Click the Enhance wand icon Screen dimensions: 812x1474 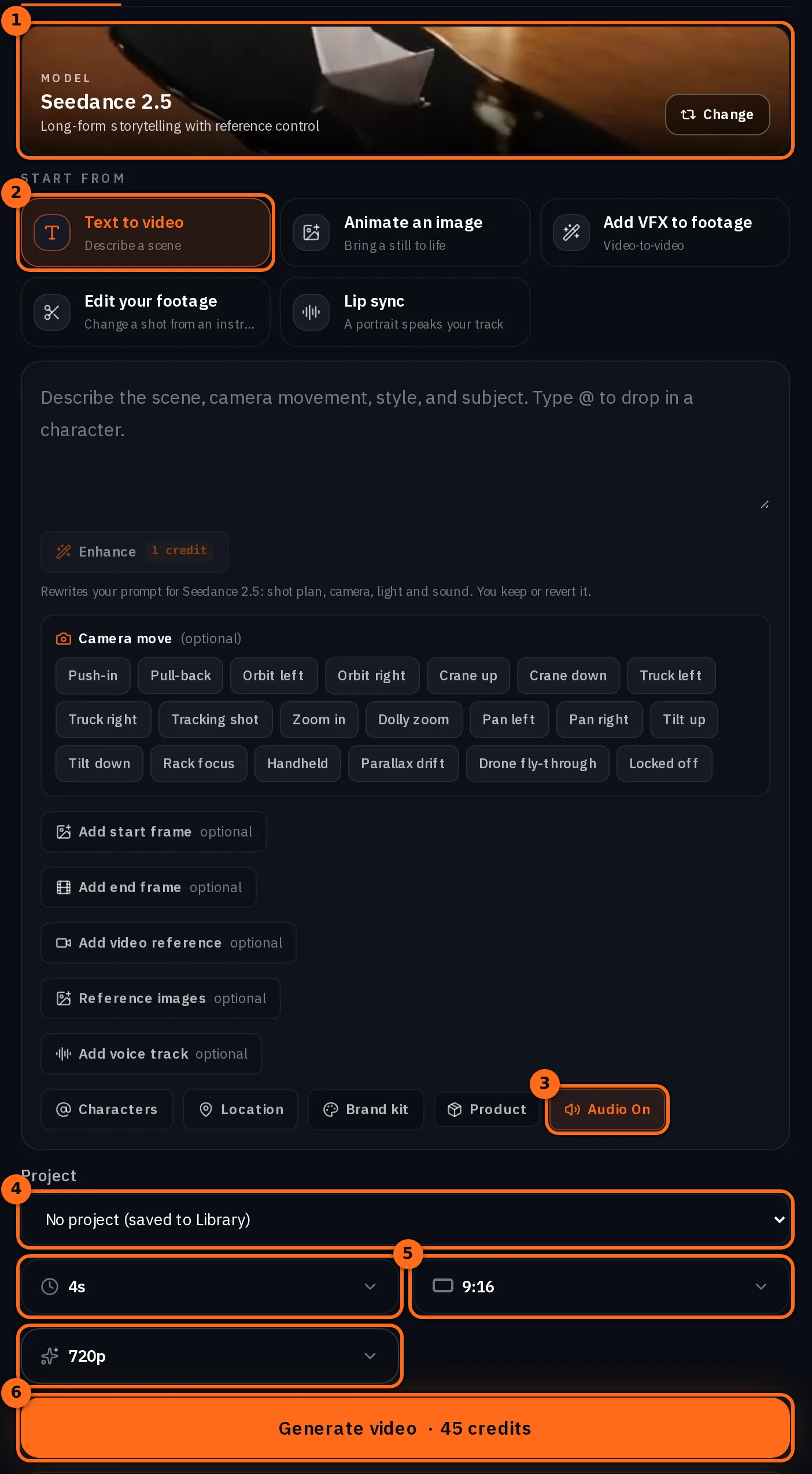tap(64, 551)
